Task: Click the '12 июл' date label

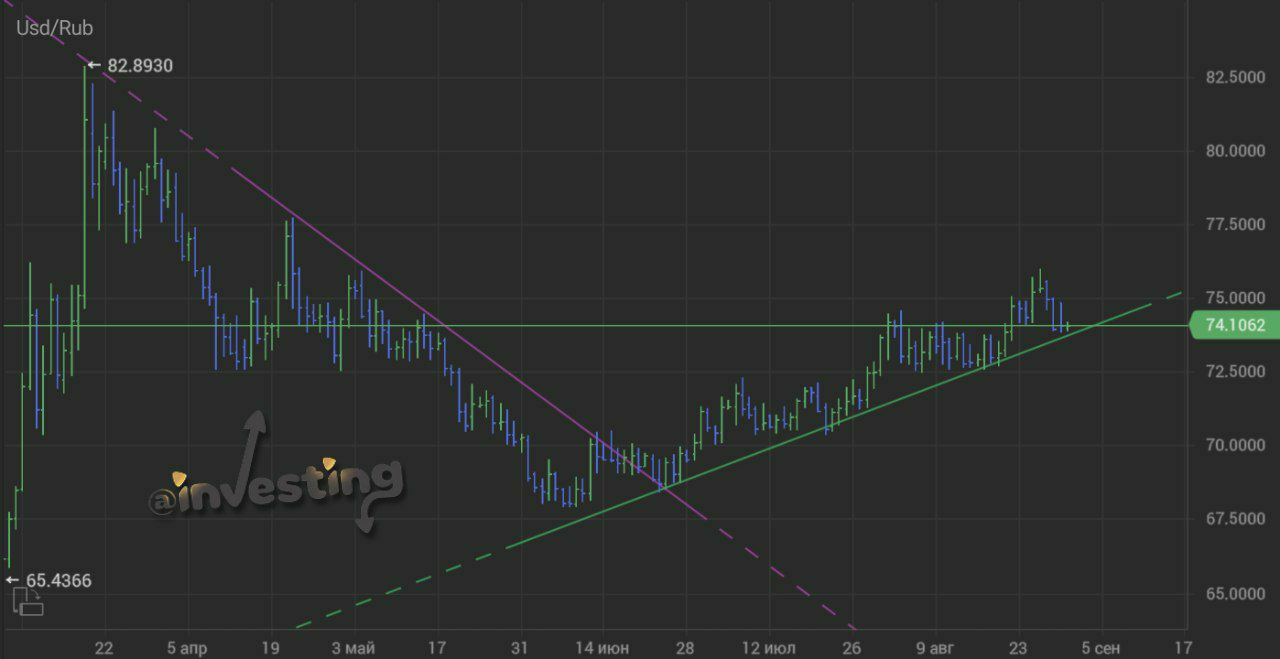Action: pos(769,648)
